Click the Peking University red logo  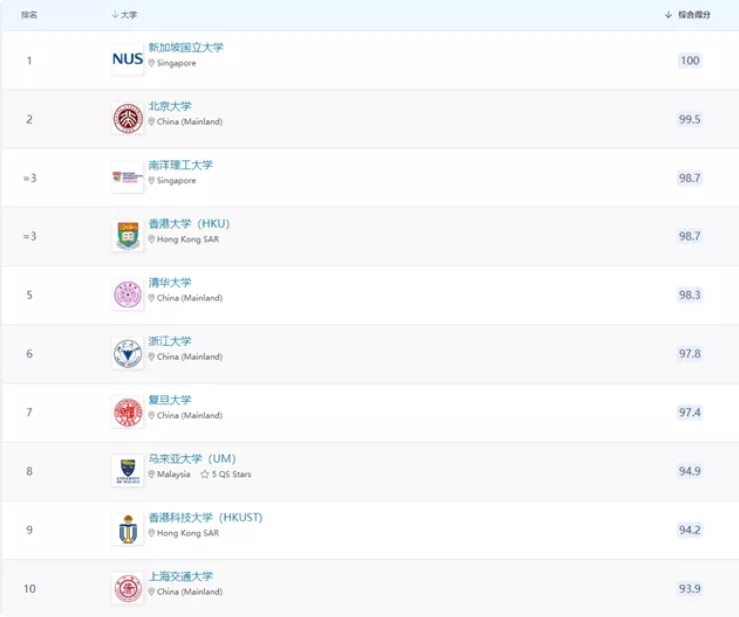click(127, 119)
